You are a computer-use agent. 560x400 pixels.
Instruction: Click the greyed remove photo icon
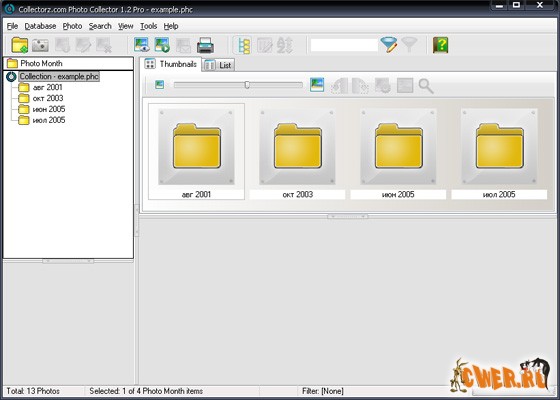[x=104, y=45]
